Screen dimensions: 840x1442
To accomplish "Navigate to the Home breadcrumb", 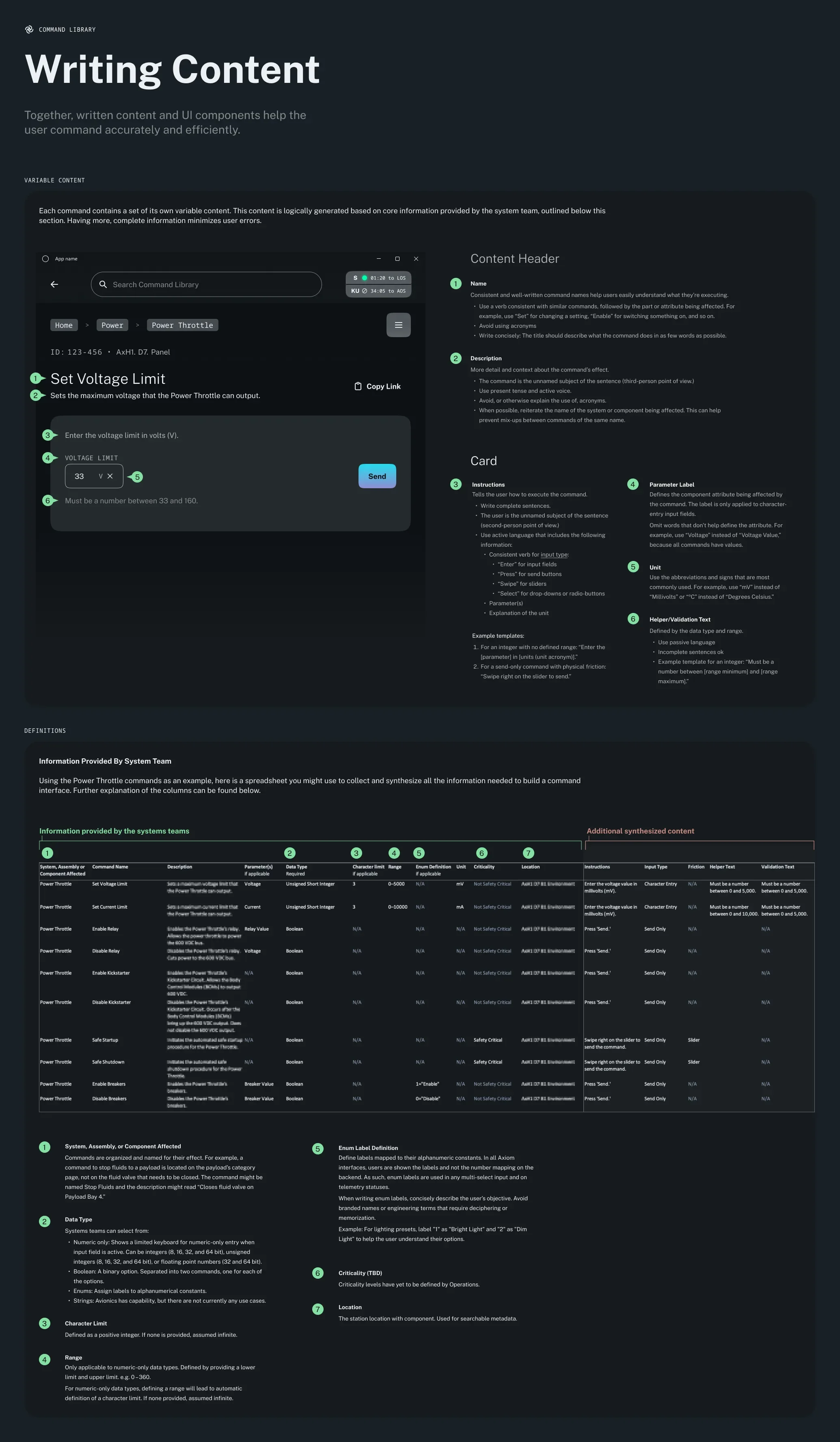I will click(63, 325).
